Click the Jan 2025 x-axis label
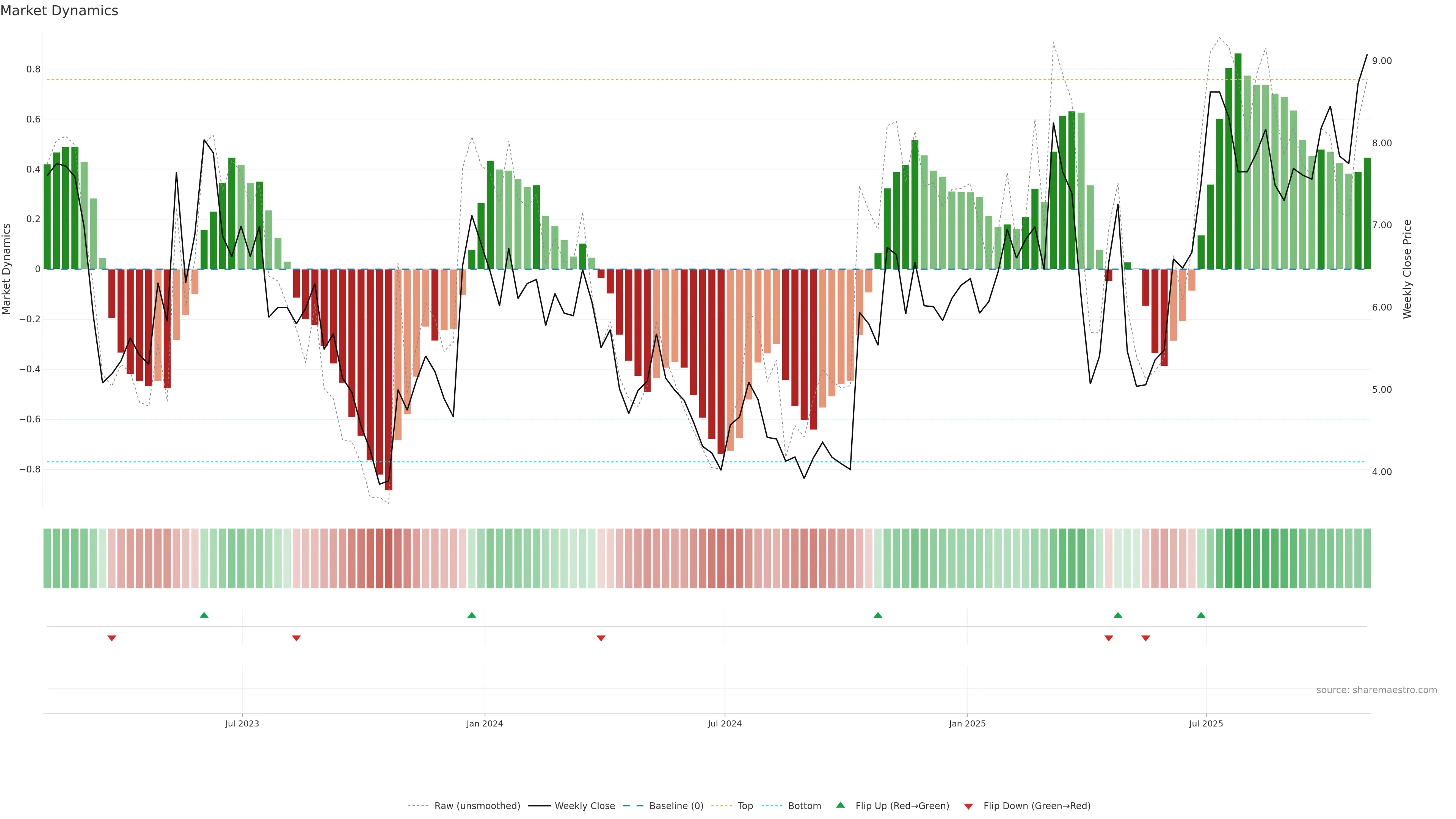1456x819 pixels. tap(967, 723)
